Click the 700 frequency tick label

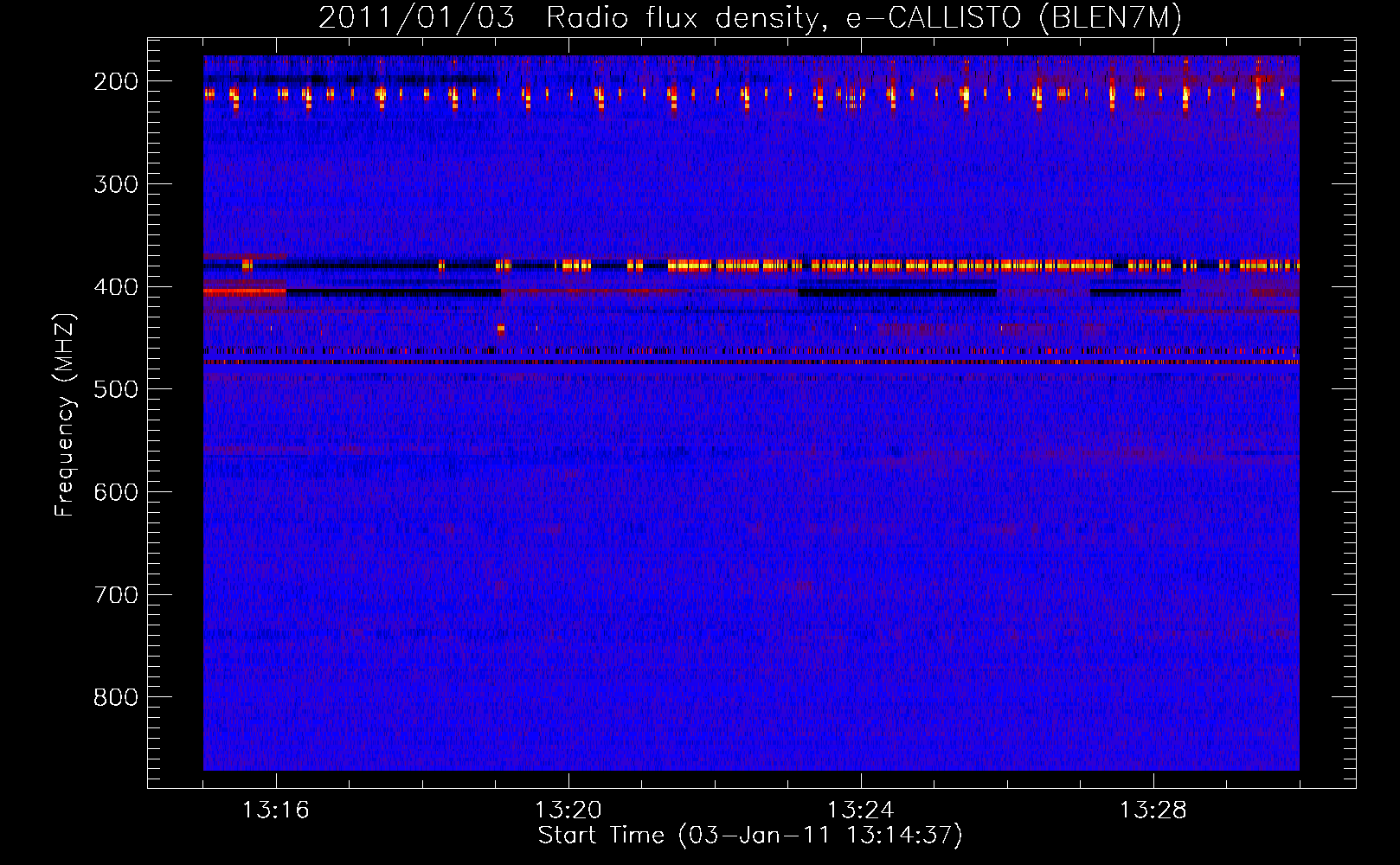tap(116, 595)
